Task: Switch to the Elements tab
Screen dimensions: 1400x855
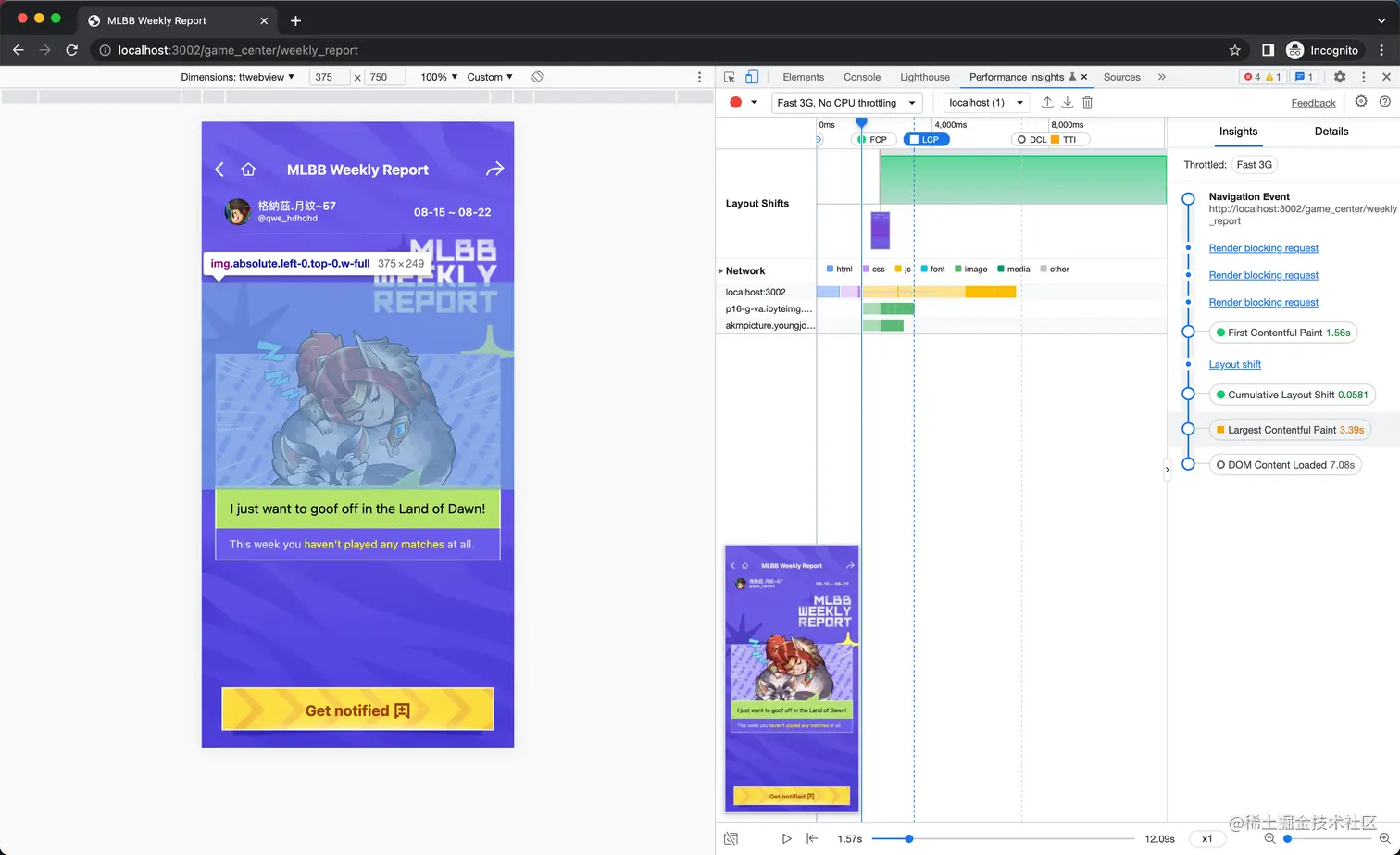Action: click(x=803, y=77)
